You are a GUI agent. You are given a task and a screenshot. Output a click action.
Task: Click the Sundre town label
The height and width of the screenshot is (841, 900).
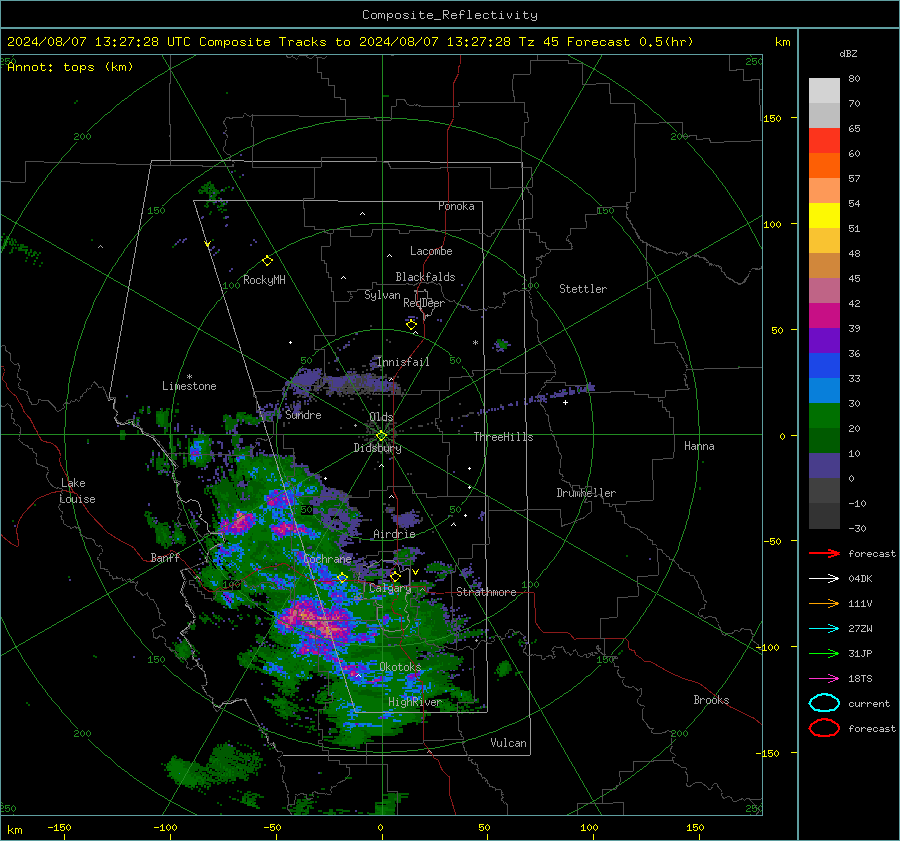304,414
